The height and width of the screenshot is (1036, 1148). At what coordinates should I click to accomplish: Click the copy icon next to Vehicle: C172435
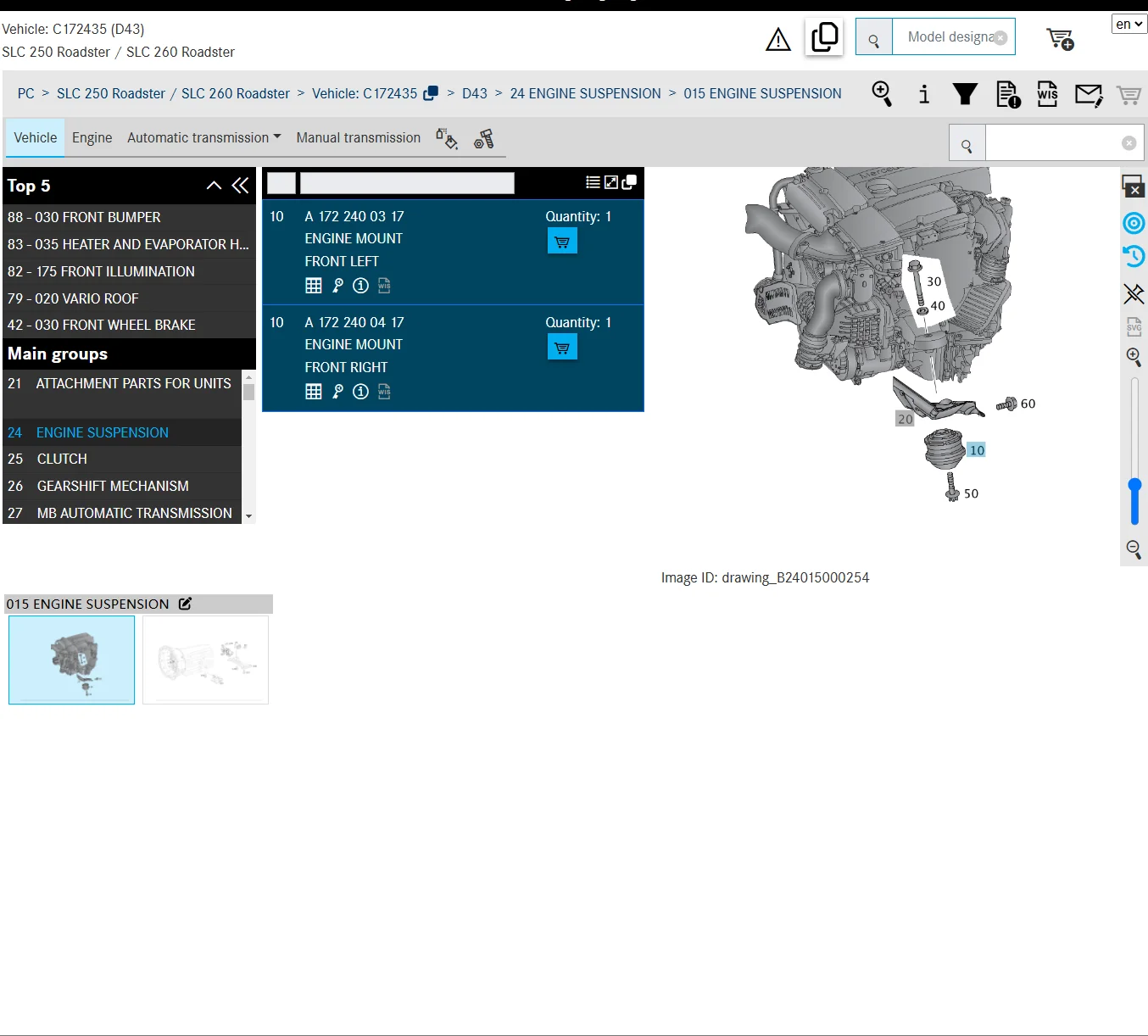(x=431, y=93)
